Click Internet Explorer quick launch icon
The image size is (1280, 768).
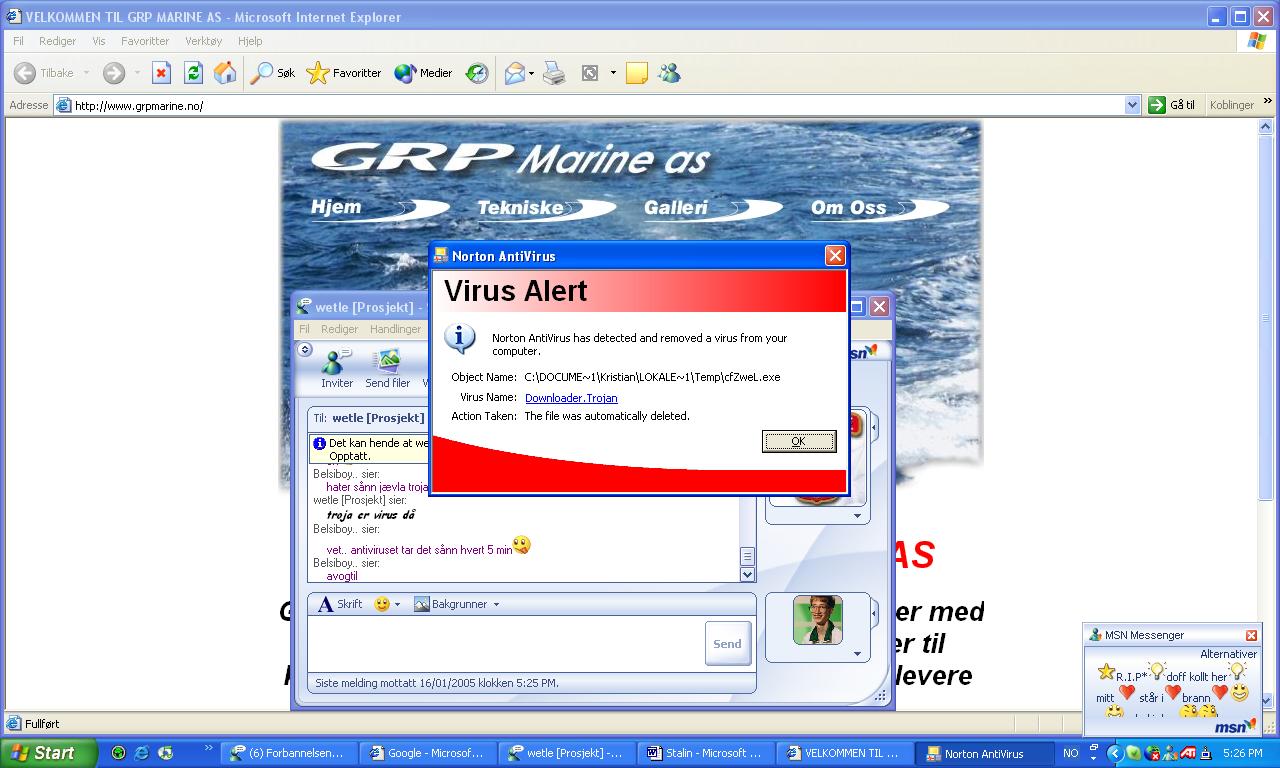click(x=142, y=753)
